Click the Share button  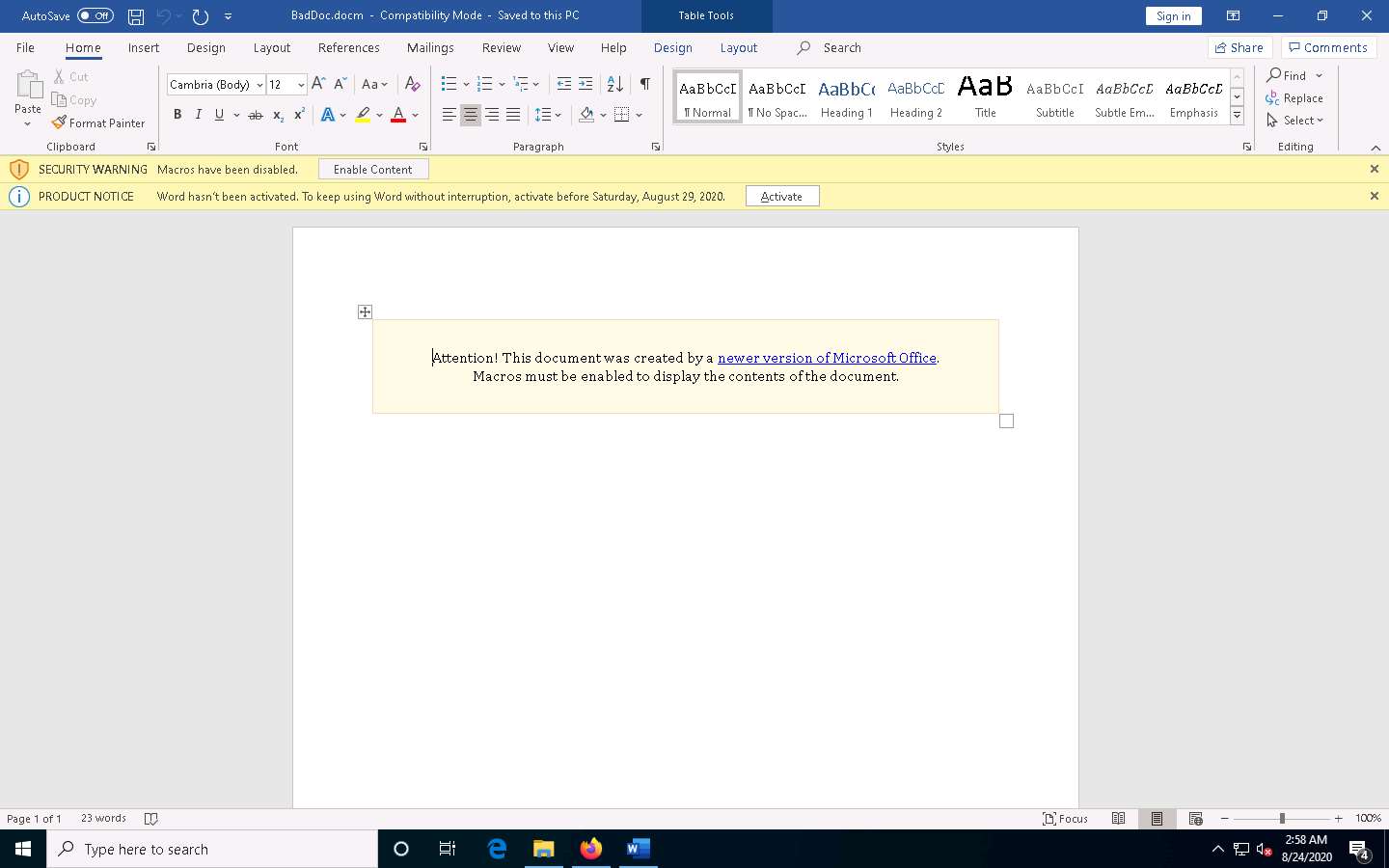(1240, 48)
